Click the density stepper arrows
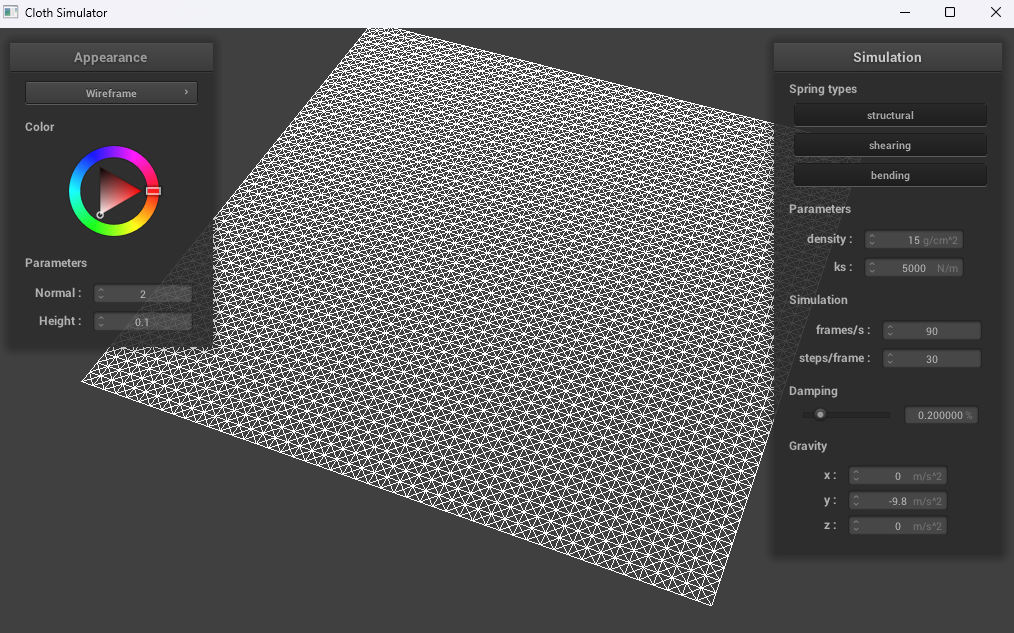Screen dimensions: 1014x633 point(872,240)
